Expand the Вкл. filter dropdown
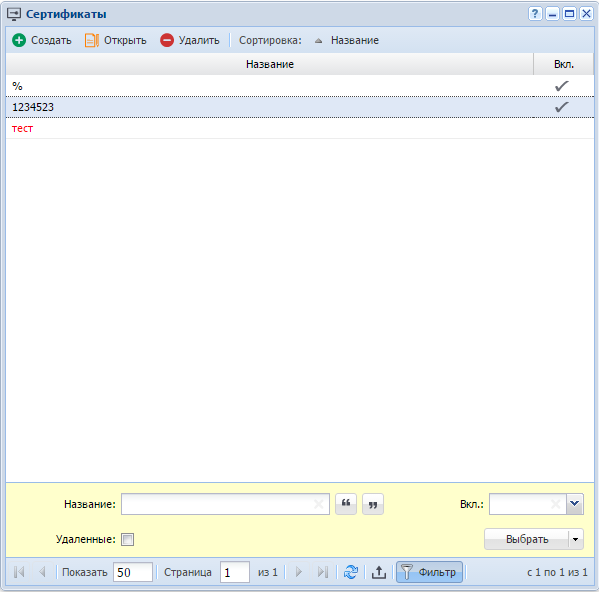The width and height of the screenshot is (599, 592). (x=575, y=504)
